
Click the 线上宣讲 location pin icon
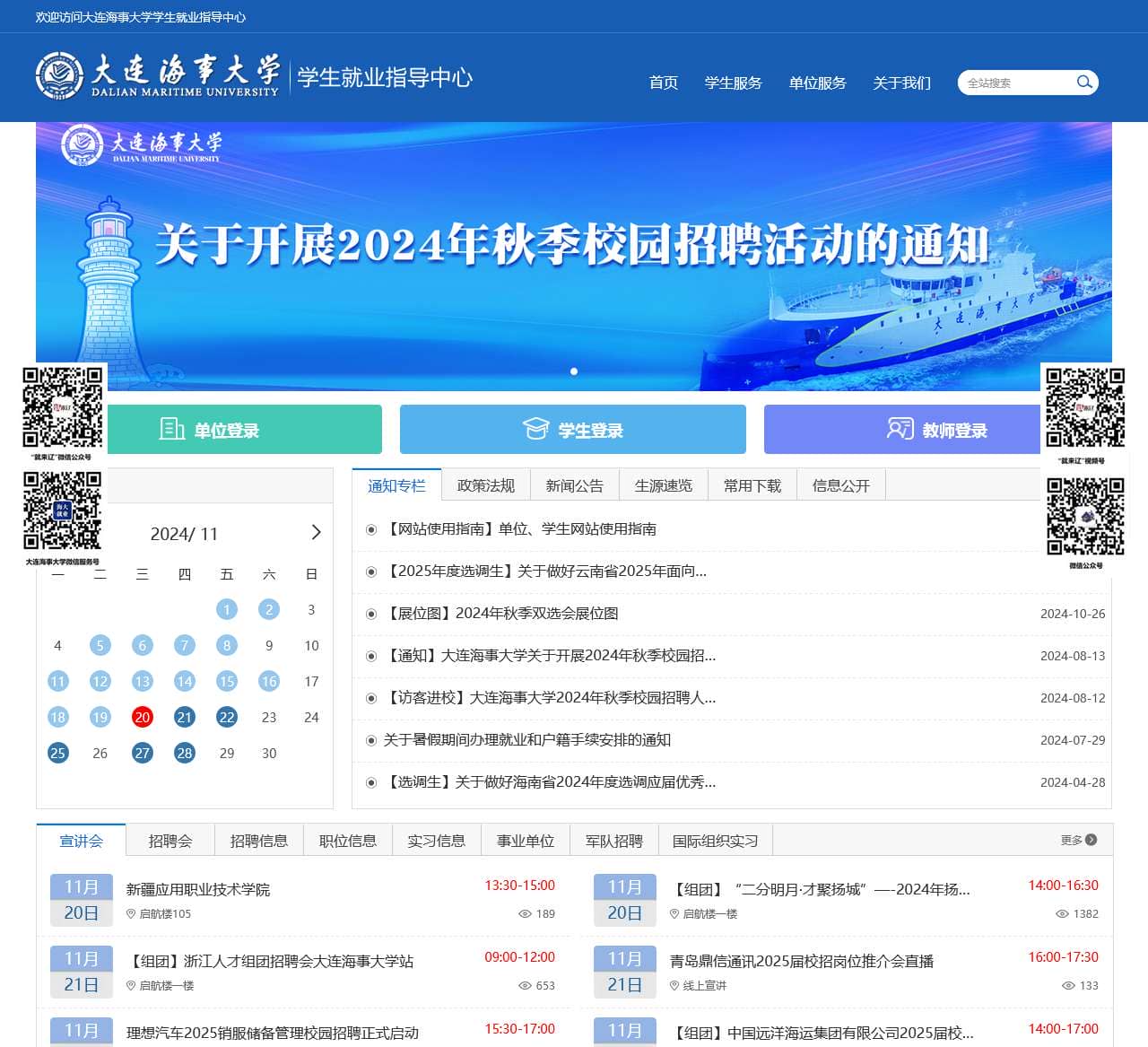[x=674, y=985]
